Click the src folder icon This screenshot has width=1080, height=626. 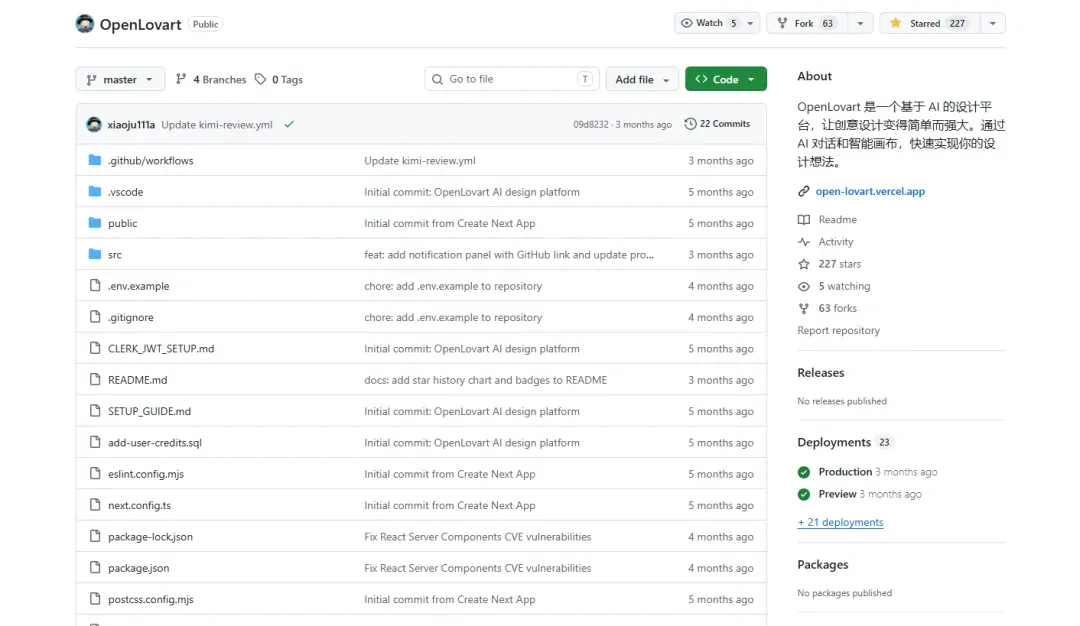[x=95, y=254]
